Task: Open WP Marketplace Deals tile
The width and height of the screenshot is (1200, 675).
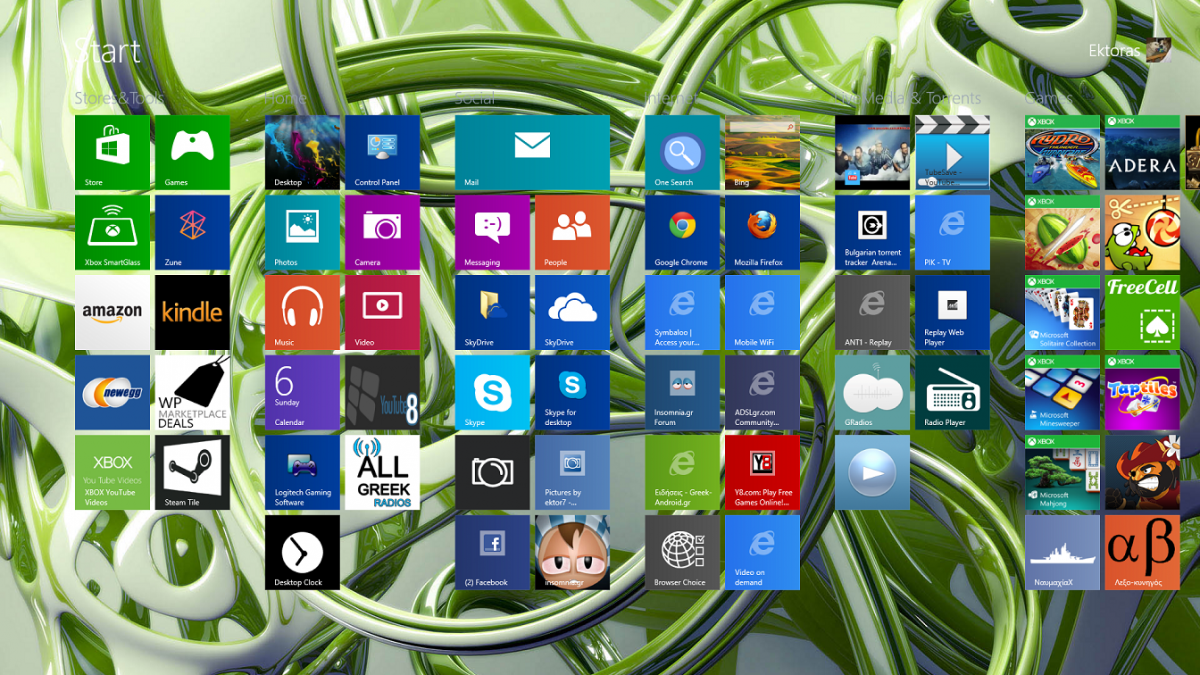Action: pos(192,392)
